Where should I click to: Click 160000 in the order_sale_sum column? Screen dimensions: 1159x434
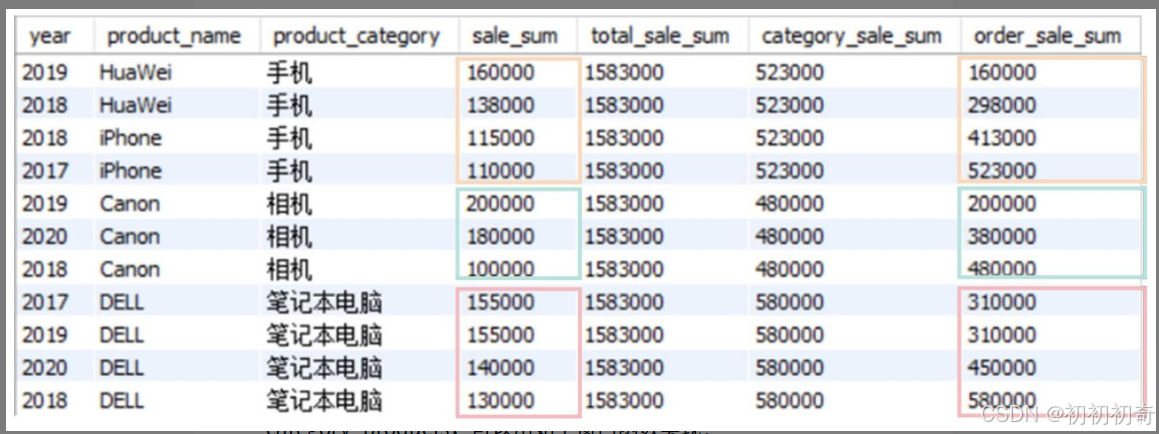[x=1002, y=72]
